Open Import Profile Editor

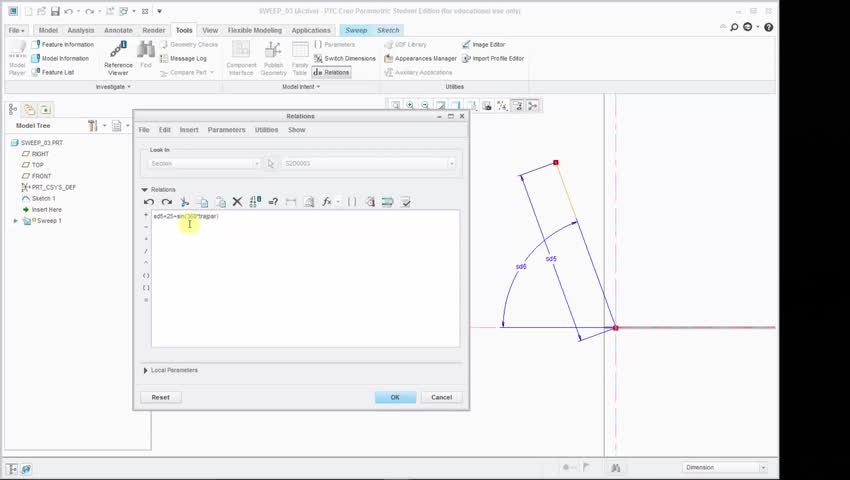click(493, 59)
